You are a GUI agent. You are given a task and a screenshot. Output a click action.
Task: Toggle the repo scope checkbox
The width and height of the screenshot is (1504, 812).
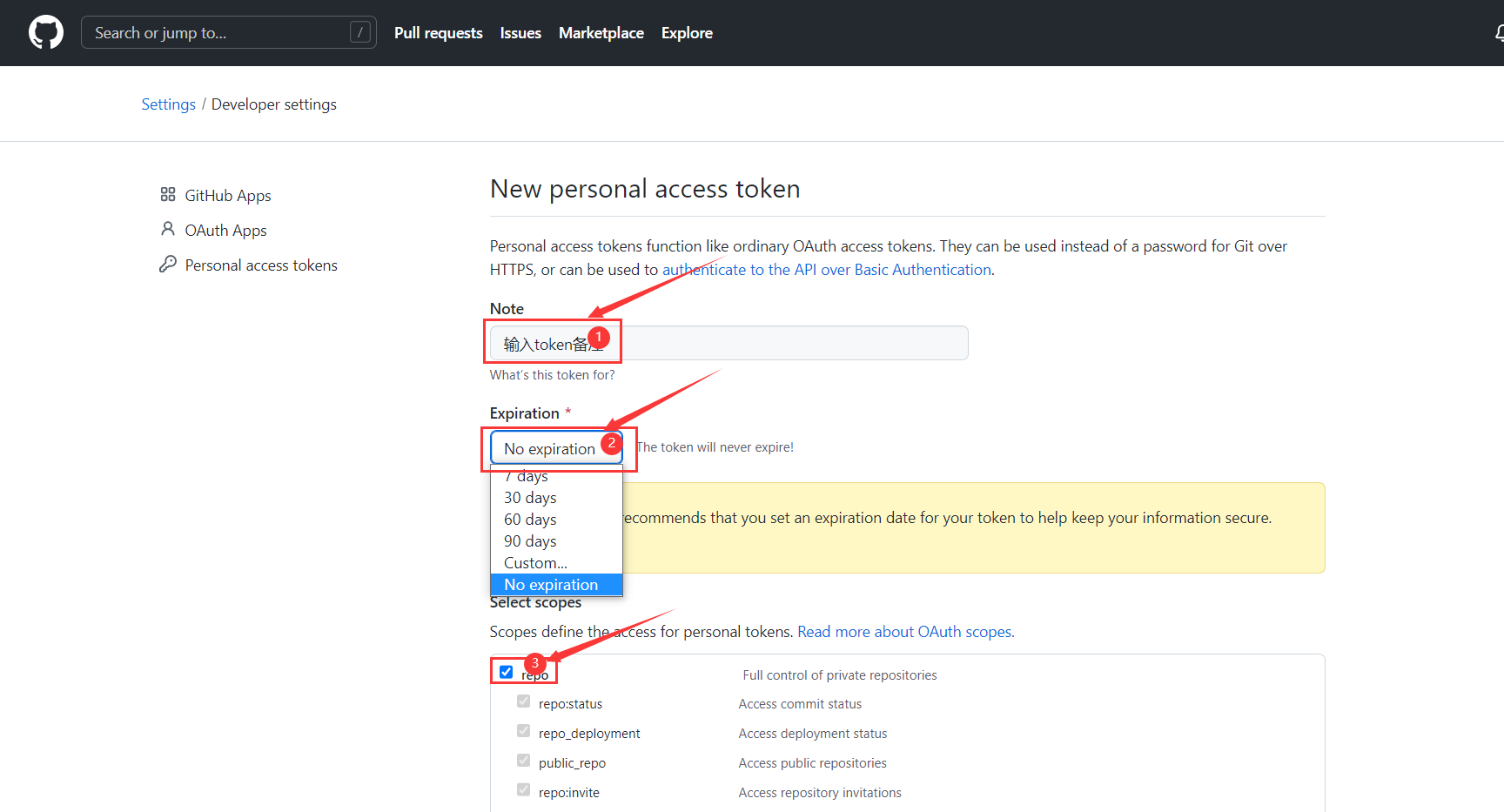507,672
